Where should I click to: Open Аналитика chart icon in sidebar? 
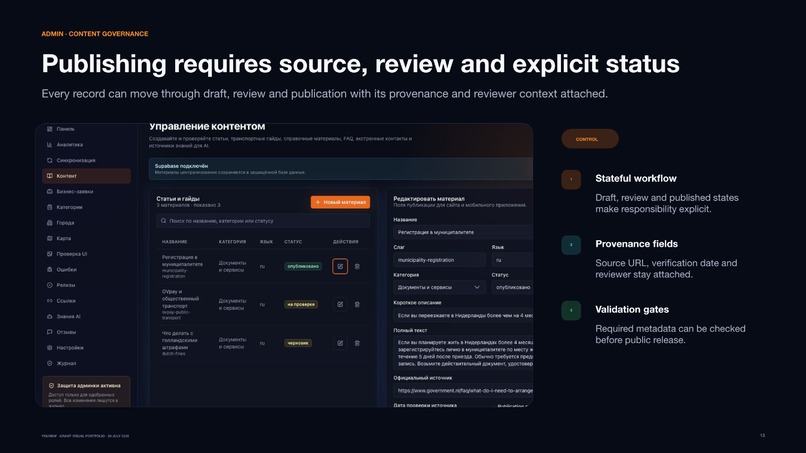point(50,144)
